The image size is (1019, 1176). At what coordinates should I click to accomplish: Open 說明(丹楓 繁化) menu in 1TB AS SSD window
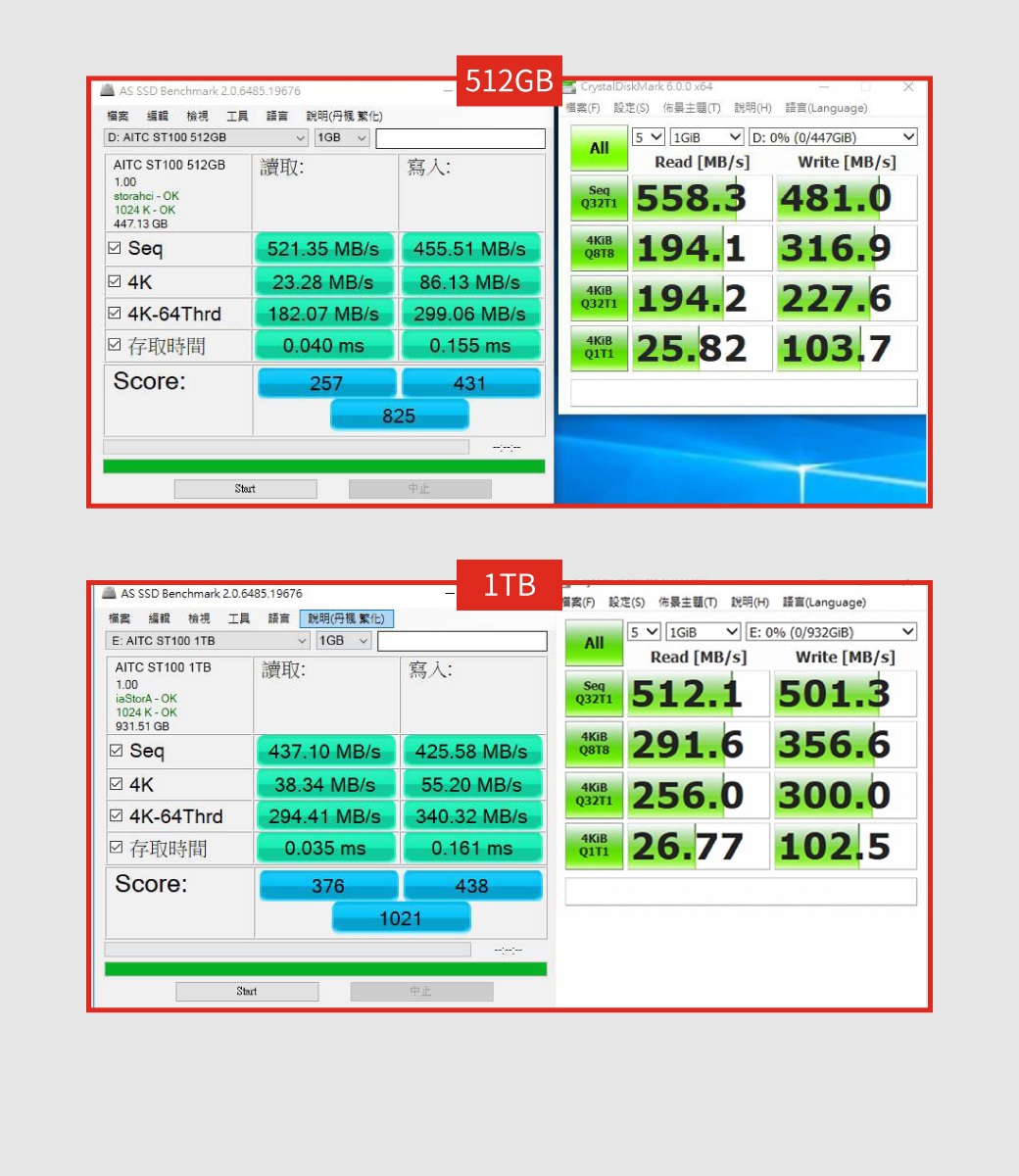346,618
